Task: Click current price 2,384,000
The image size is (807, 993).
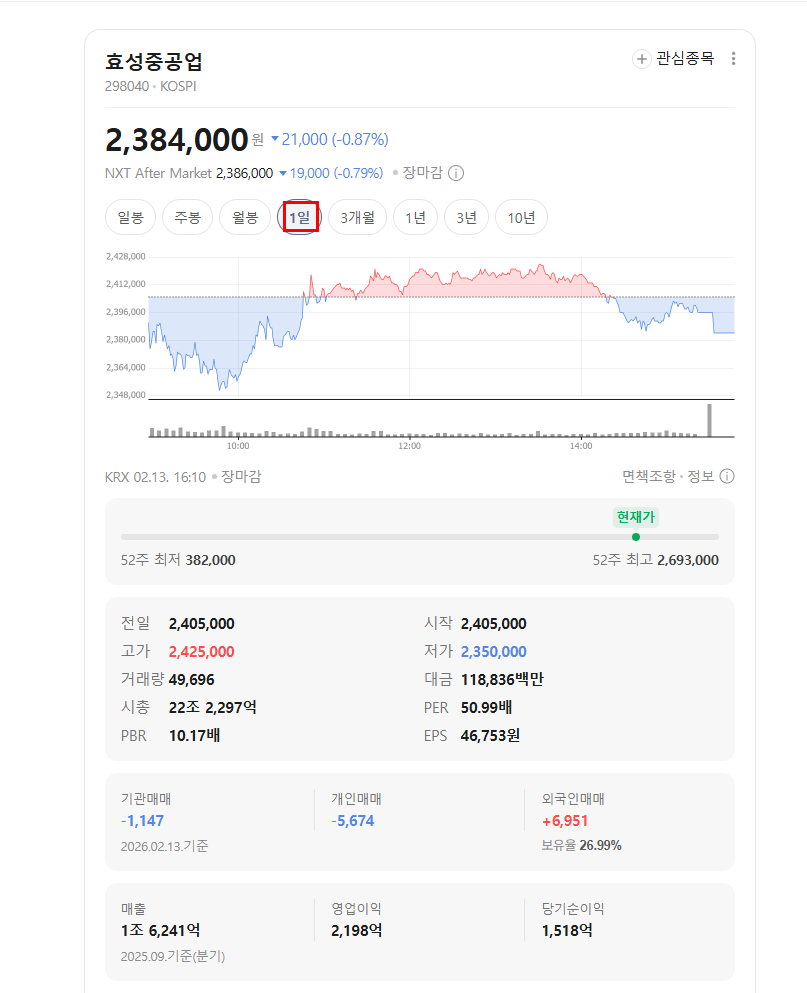Action: (x=177, y=140)
